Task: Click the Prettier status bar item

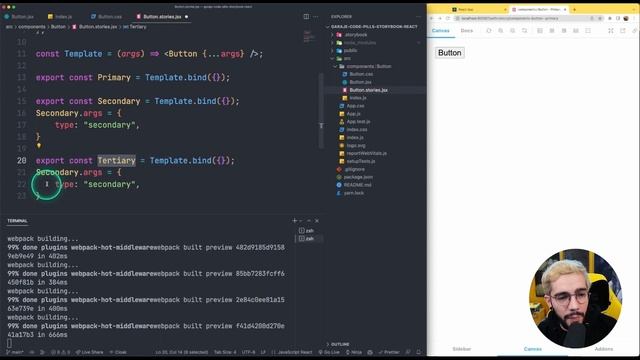Action: pyautogui.click(x=389, y=352)
